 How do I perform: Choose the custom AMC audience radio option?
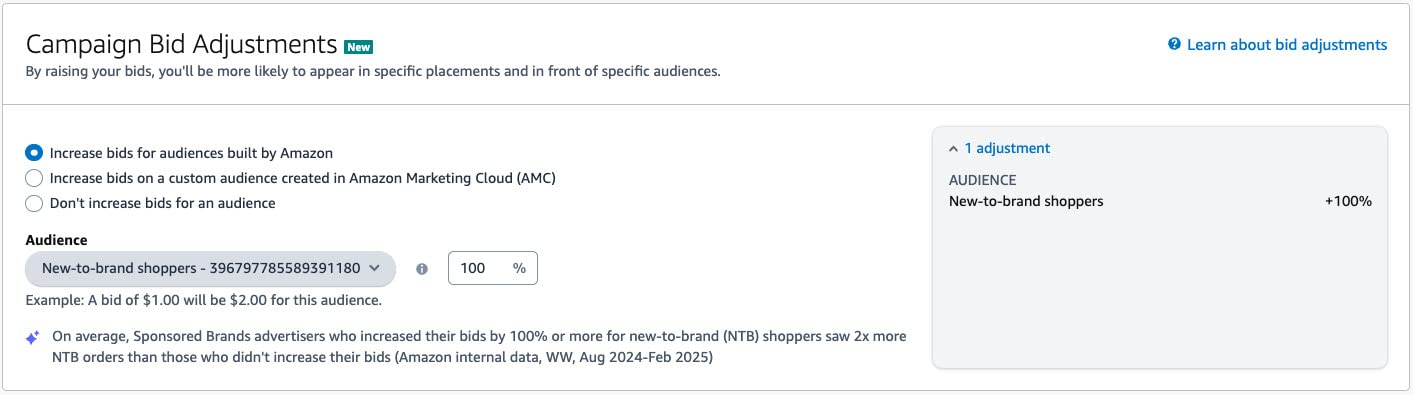click(34, 178)
